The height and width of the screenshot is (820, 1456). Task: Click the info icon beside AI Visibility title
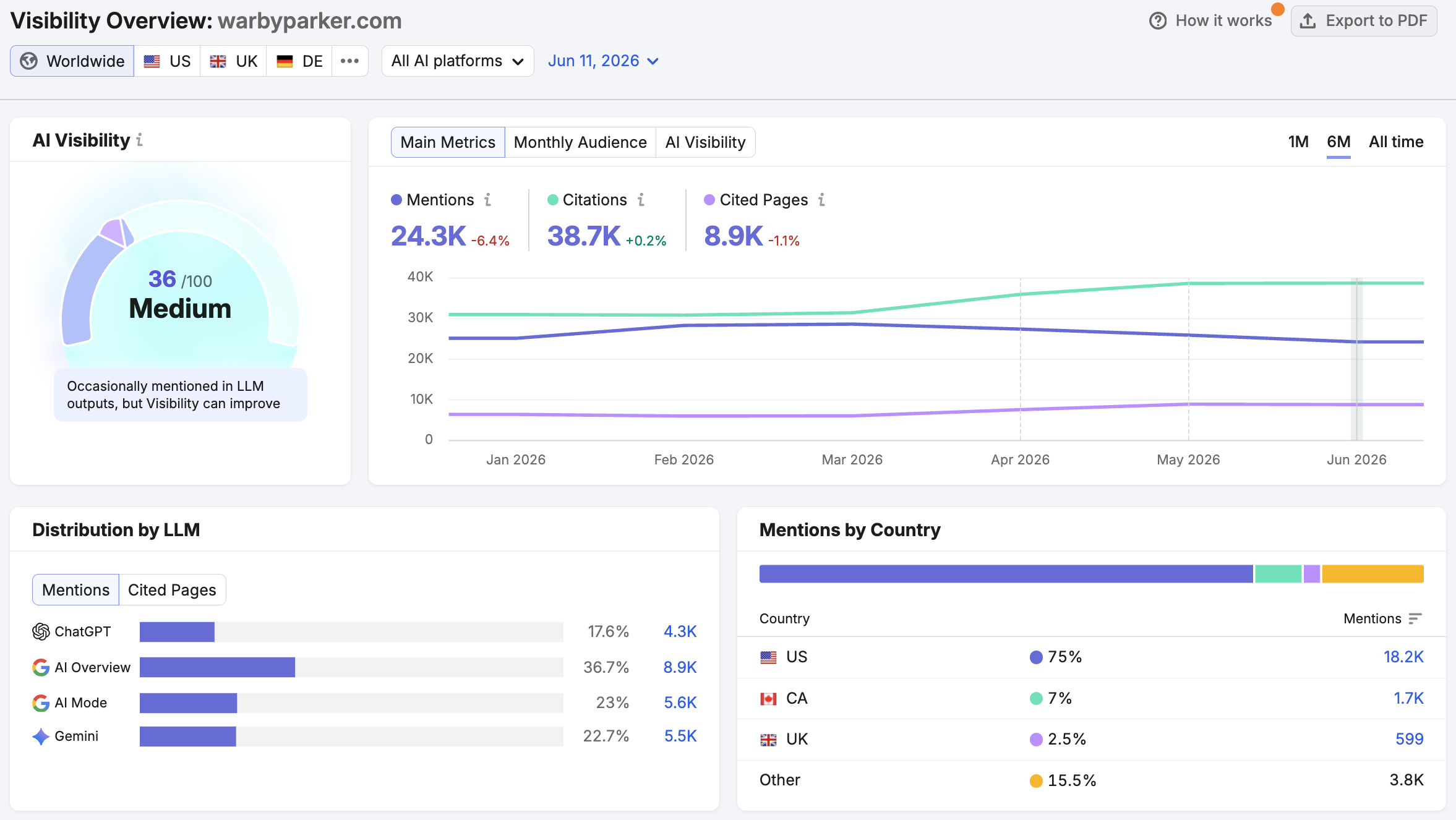[x=140, y=140]
